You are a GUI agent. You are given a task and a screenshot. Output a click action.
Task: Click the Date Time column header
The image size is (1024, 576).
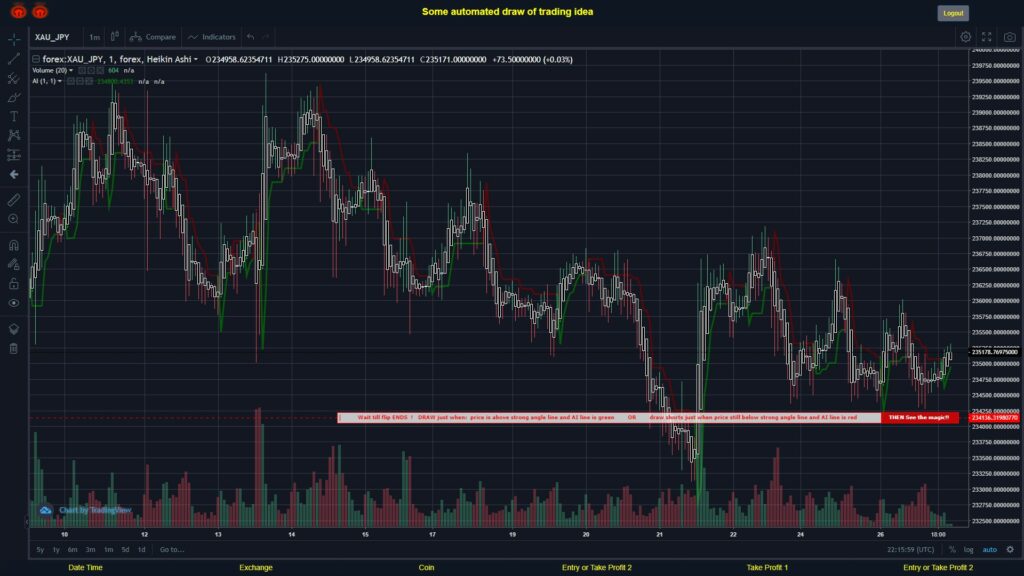(x=86, y=568)
